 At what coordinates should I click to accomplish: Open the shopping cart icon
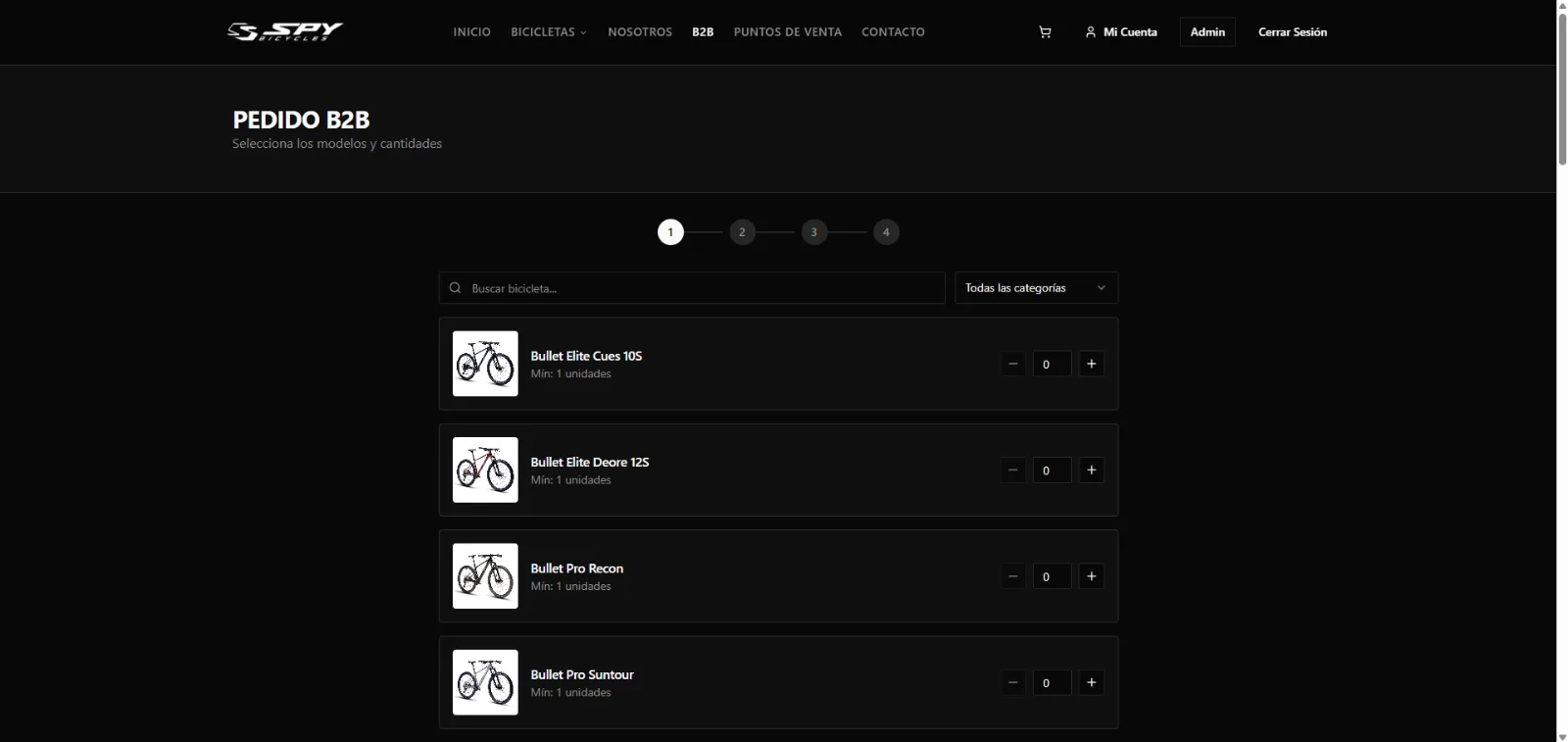tap(1045, 32)
